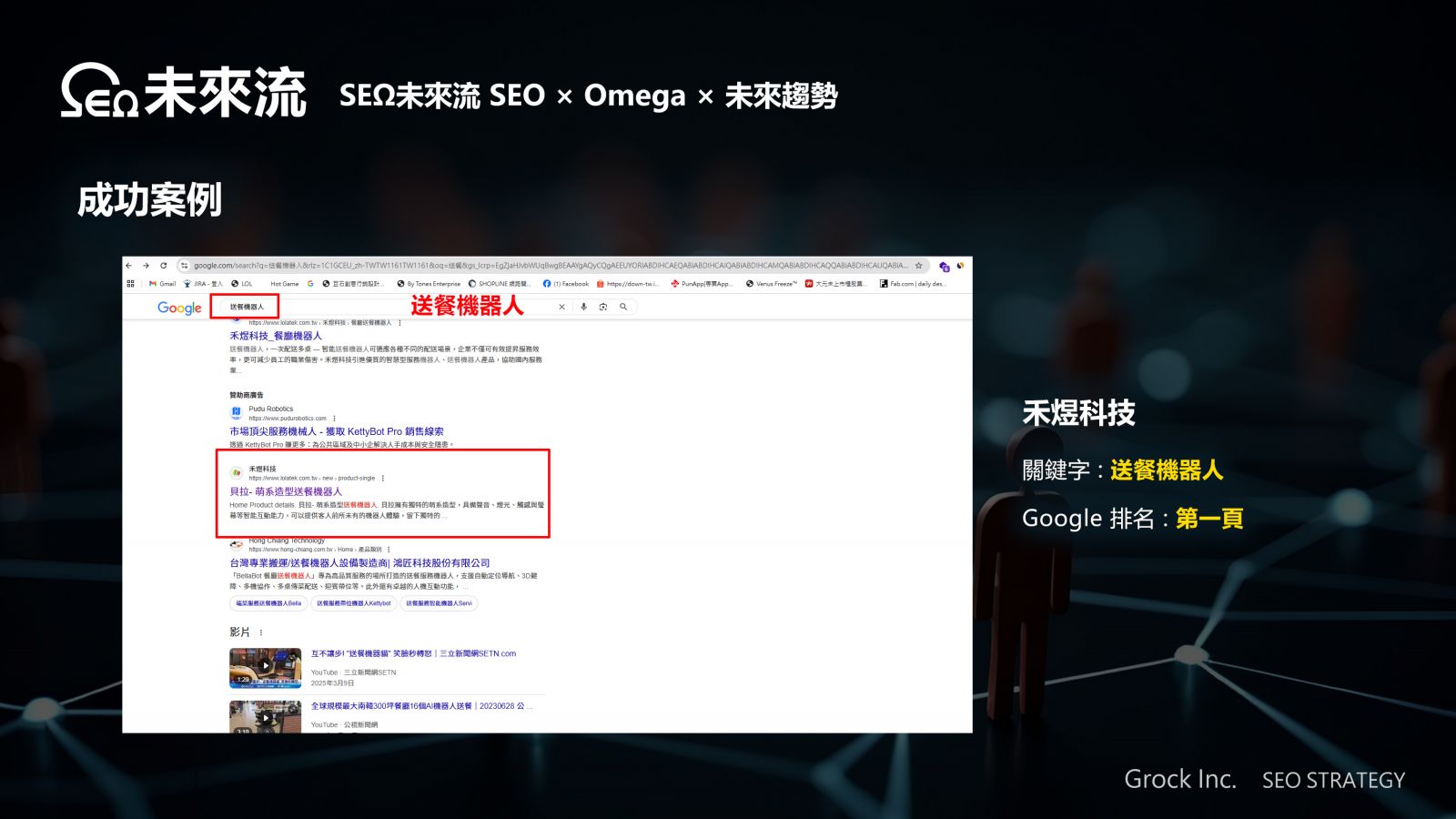Clear the search query with X icon
Screen dimensions: 1456x819
[561, 307]
